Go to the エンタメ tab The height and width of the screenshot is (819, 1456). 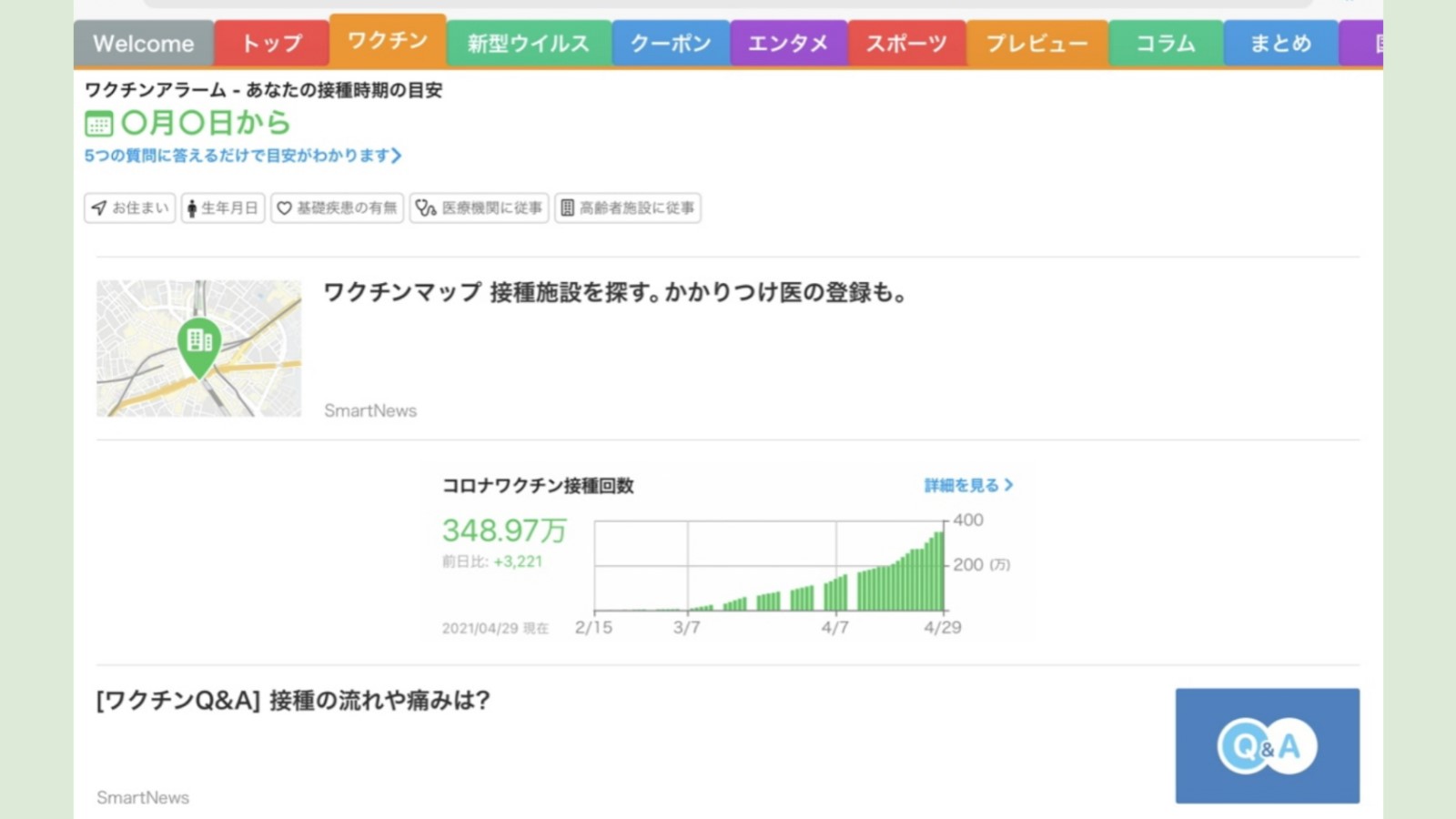click(788, 44)
